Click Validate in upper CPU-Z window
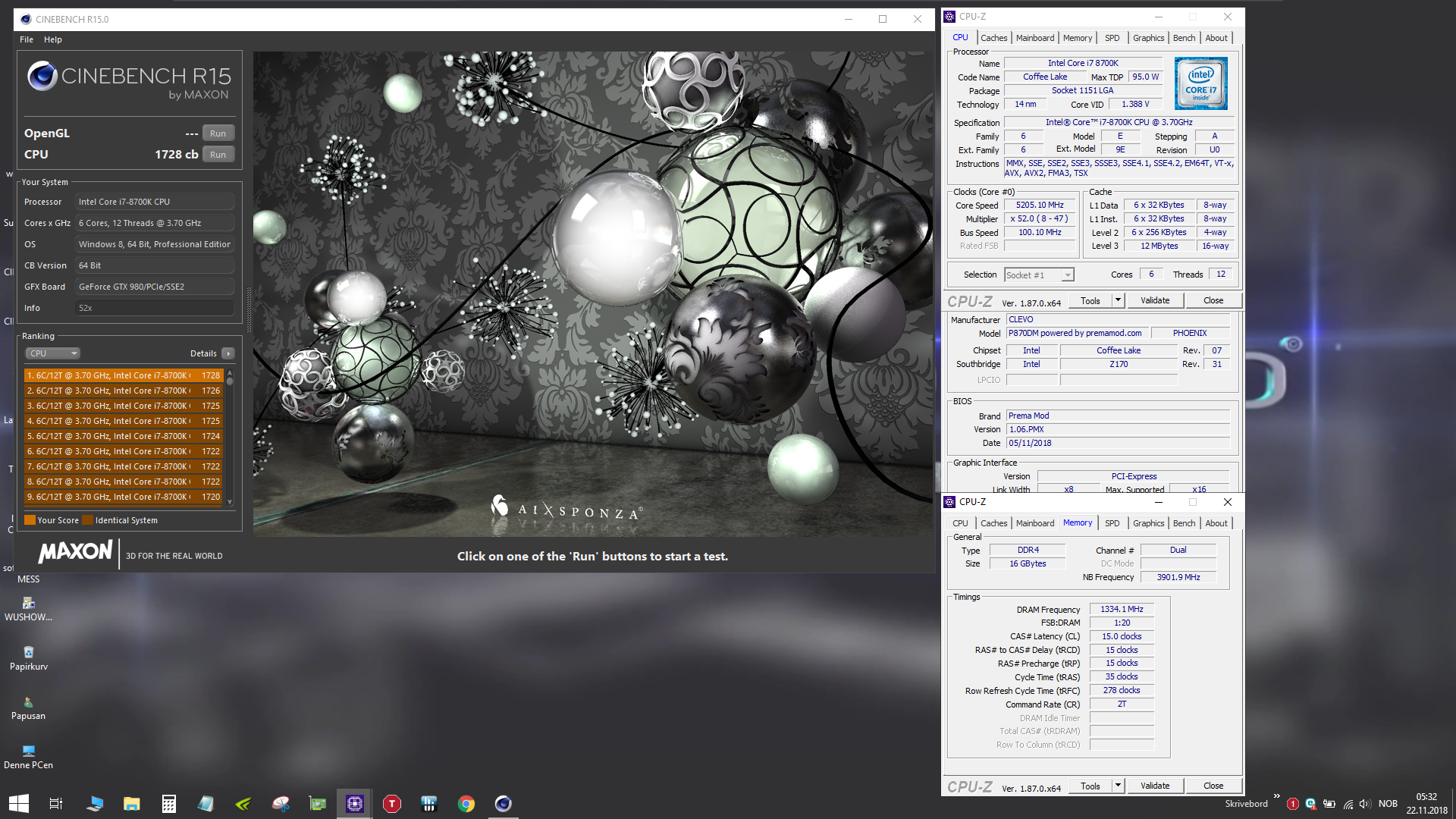Image resolution: width=1456 pixels, height=819 pixels. (1155, 300)
